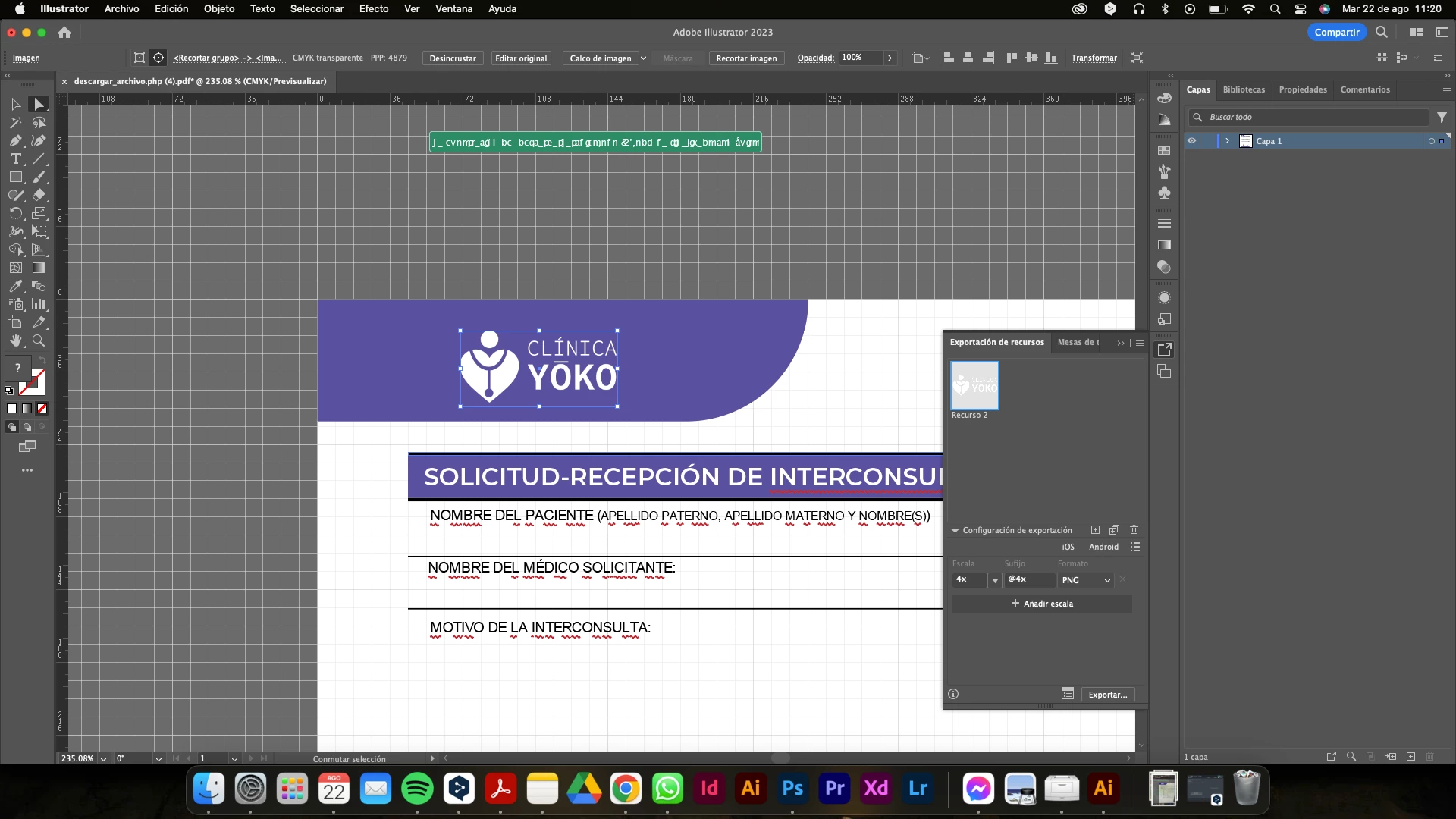Select the Gradient tool
1456x819 pixels.
[x=39, y=268]
